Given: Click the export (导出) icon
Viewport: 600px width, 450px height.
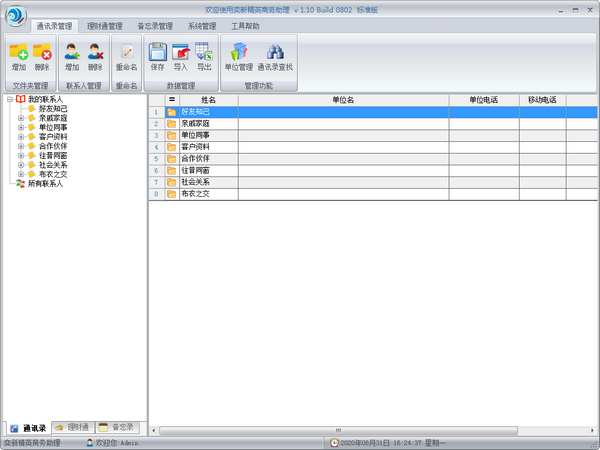Looking at the screenshot, I should pos(204,54).
